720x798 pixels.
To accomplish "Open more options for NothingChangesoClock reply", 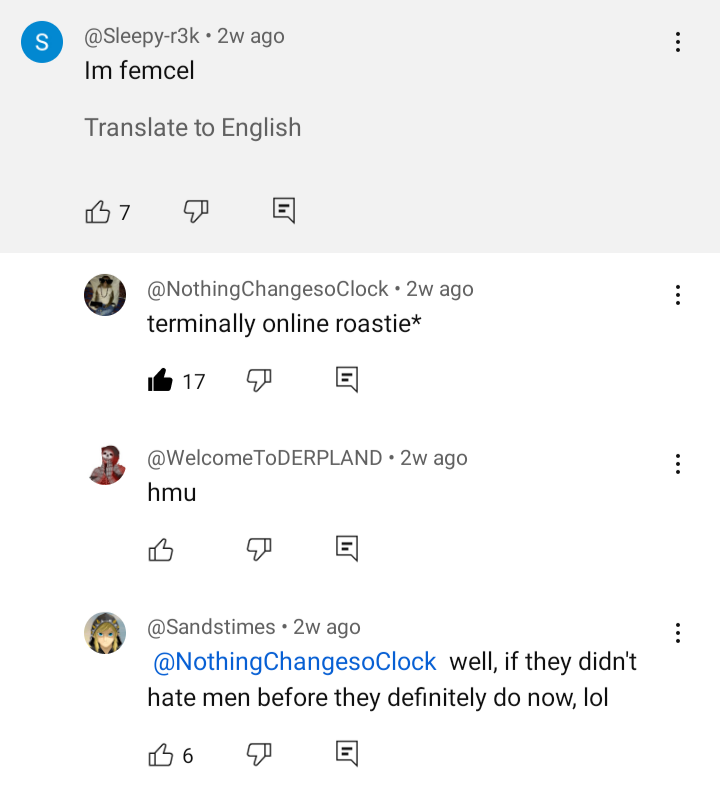I will point(678,295).
